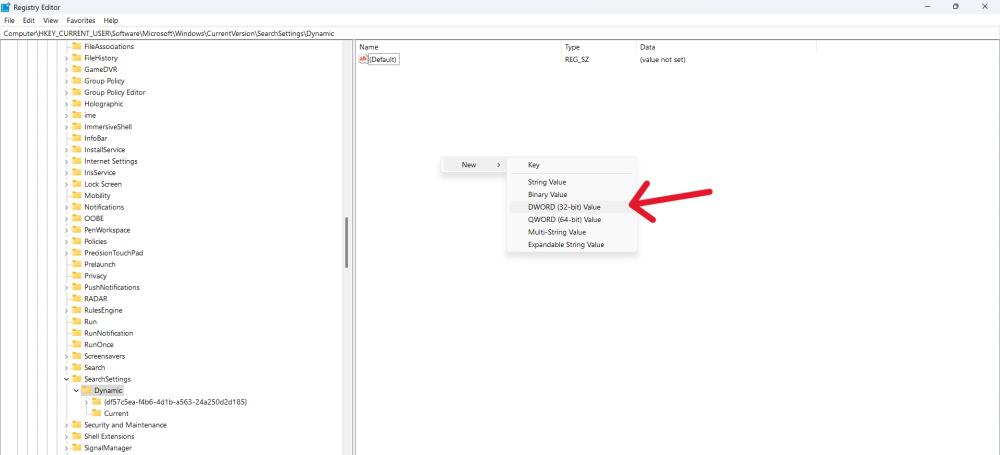The height and width of the screenshot is (455, 1000).
Task: Click the (value not set) data cell
Action: click(x=662, y=59)
